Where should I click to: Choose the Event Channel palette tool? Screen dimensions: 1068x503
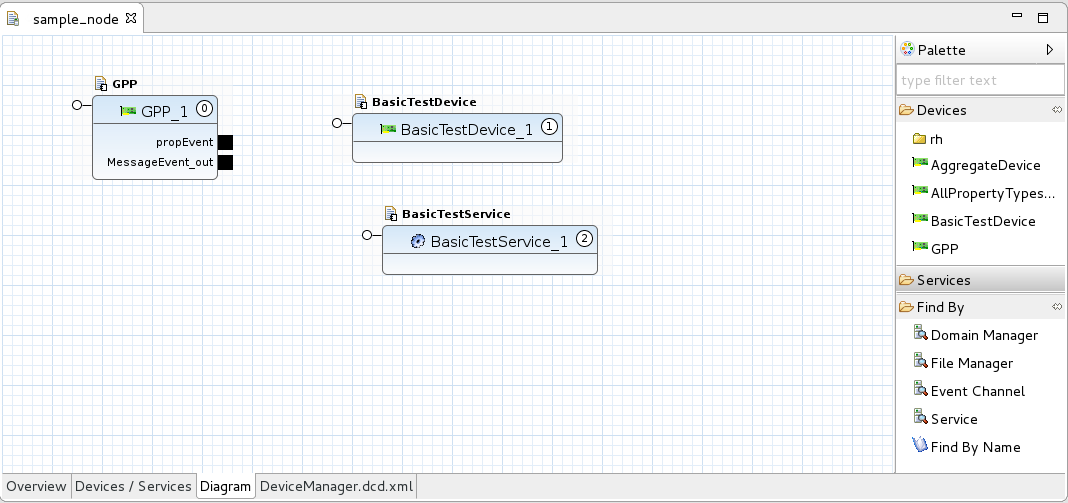click(x=977, y=391)
